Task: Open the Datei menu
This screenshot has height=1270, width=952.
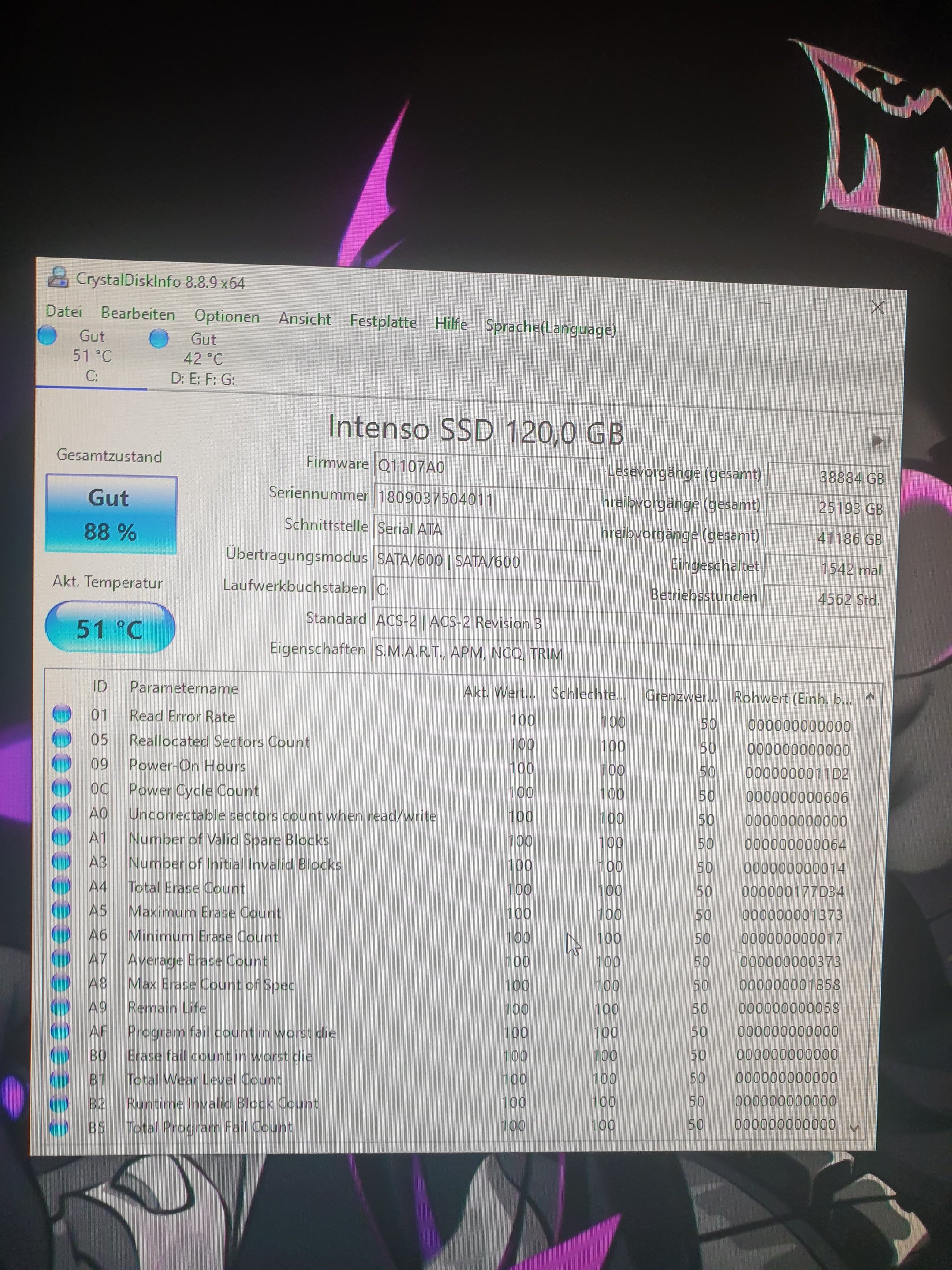Action: (64, 312)
